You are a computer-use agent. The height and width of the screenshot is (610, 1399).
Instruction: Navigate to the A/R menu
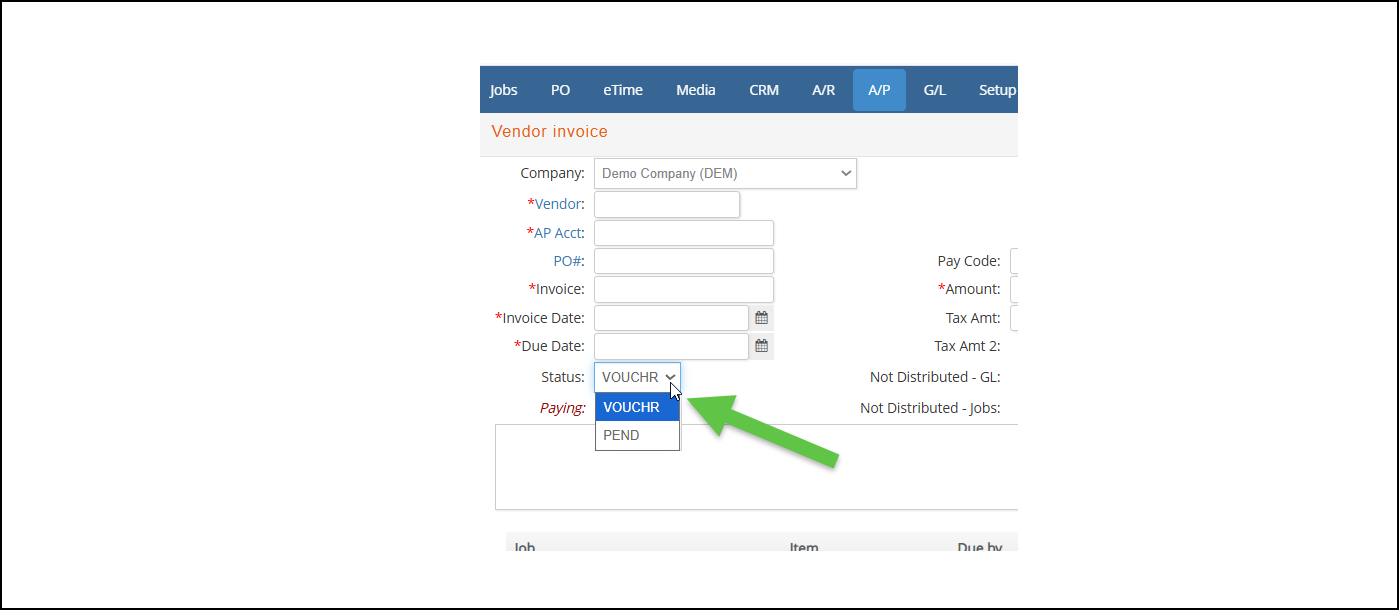[x=823, y=90]
